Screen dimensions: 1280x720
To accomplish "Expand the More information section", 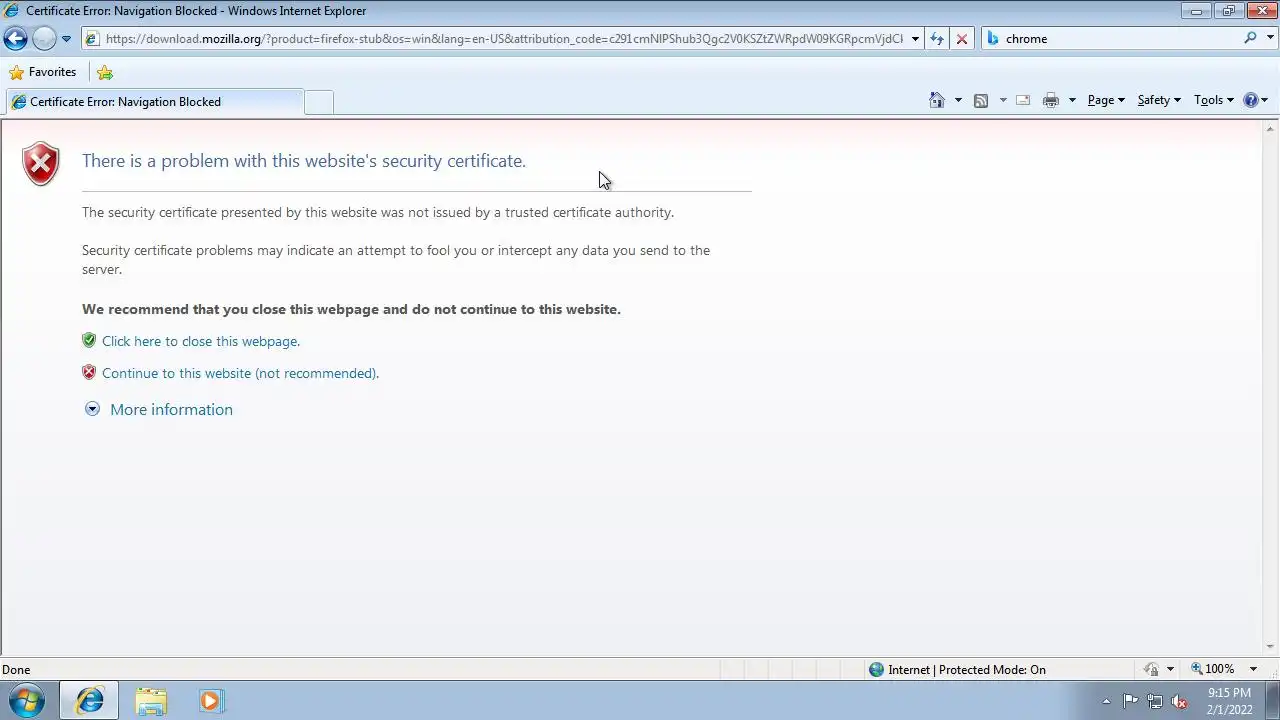I will (92, 409).
